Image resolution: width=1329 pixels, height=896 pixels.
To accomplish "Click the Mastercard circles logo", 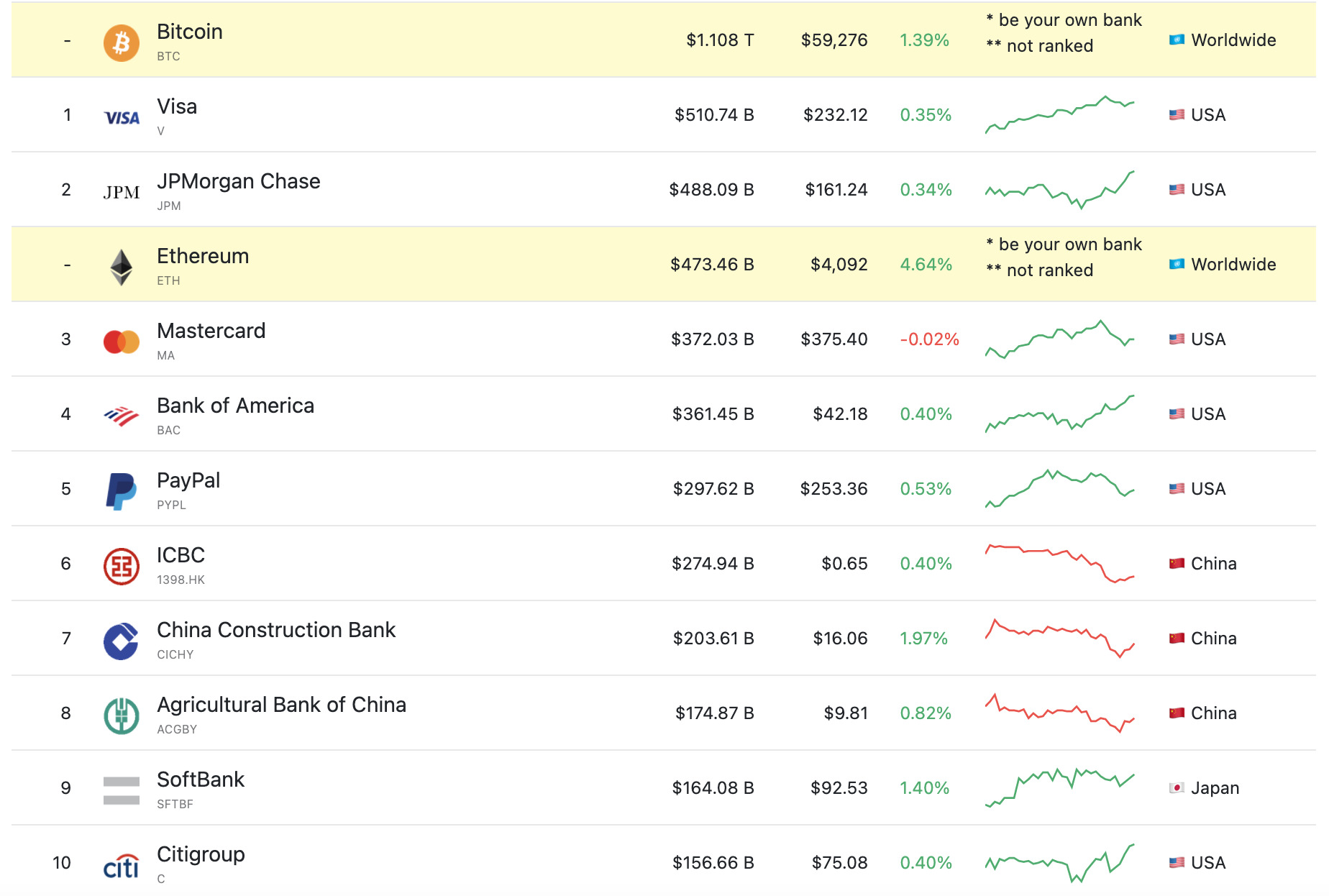I will tap(122, 342).
